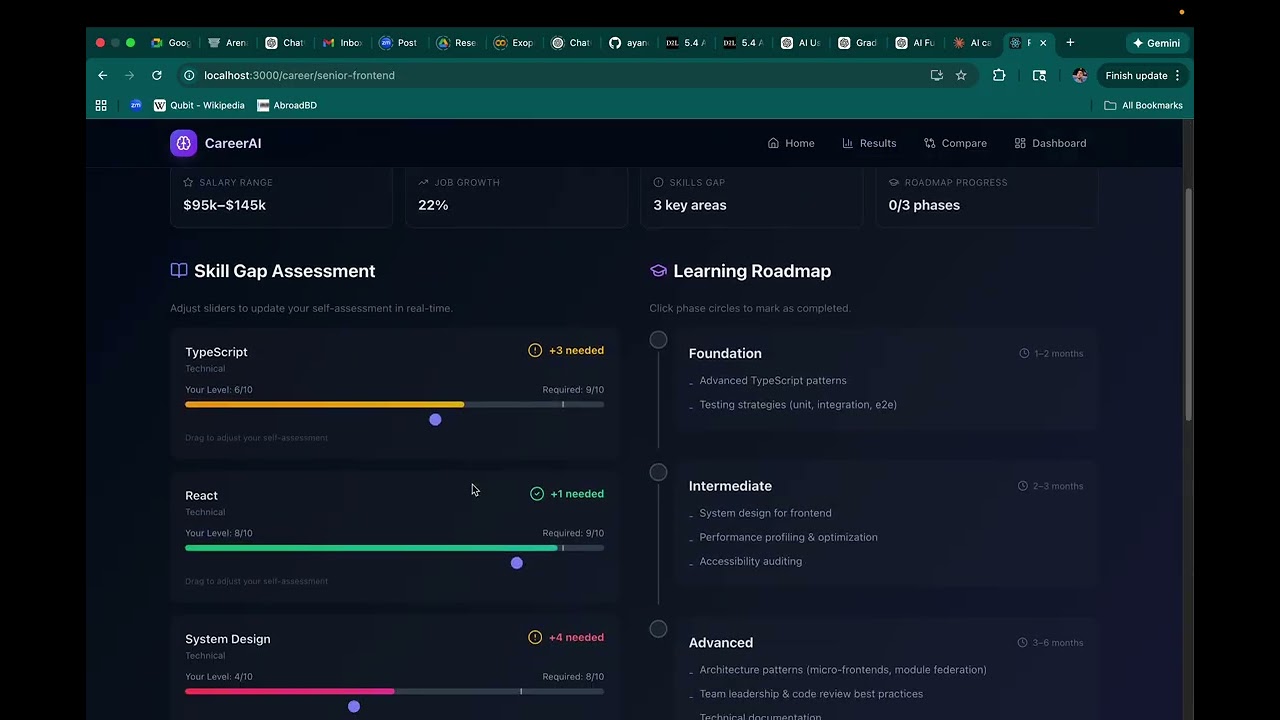Click the 22% job growth value

pyautogui.click(x=433, y=205)
